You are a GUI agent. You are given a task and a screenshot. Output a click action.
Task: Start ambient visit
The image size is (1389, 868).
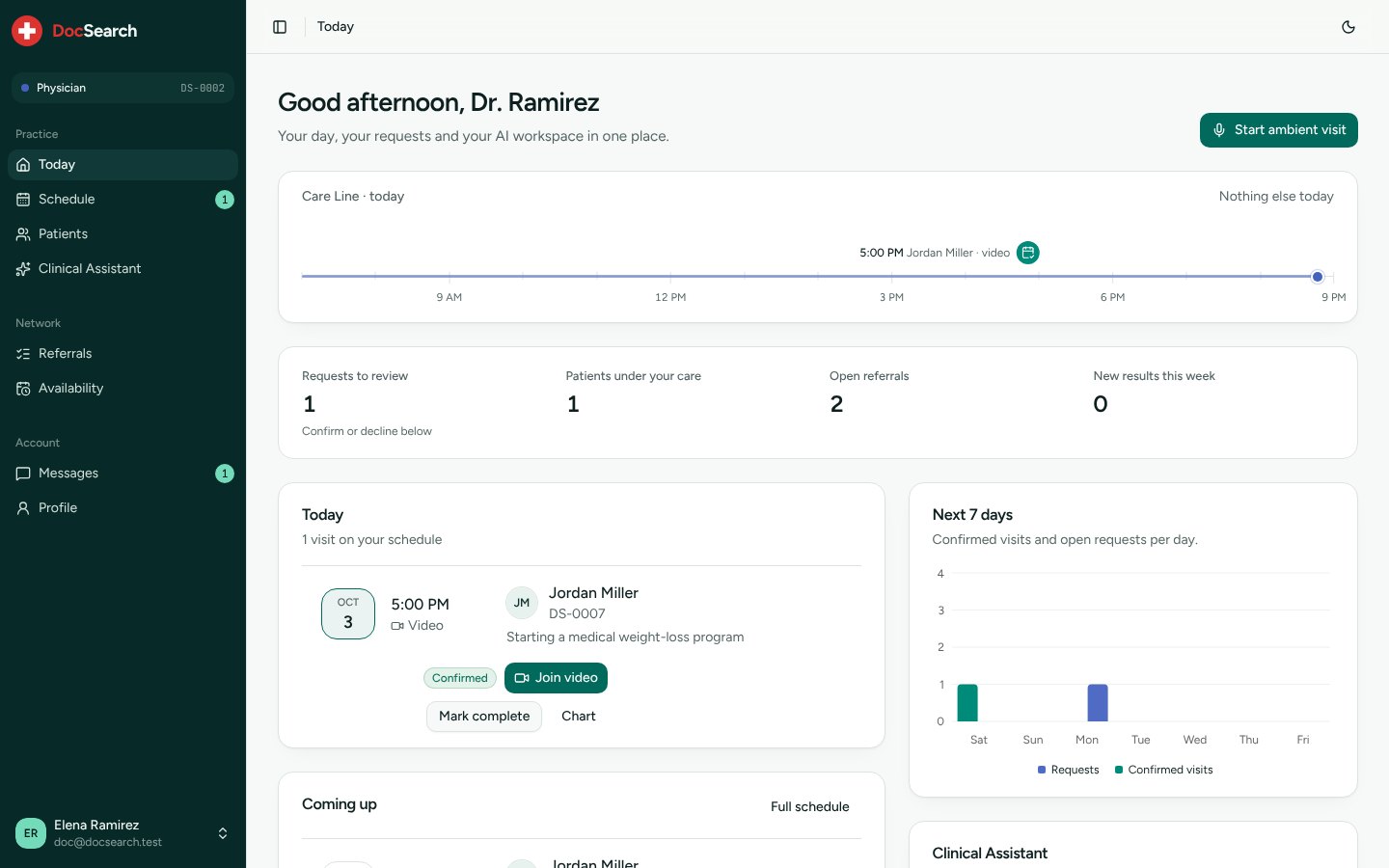tap(1279, 130)
